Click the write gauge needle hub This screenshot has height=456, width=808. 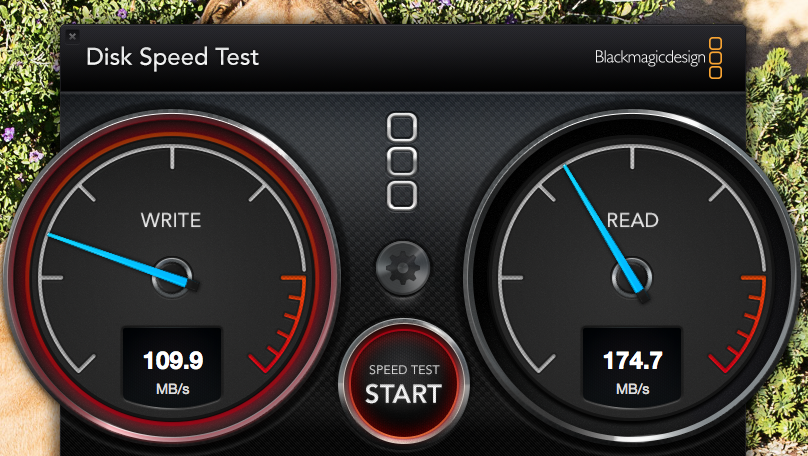[172, 277]
